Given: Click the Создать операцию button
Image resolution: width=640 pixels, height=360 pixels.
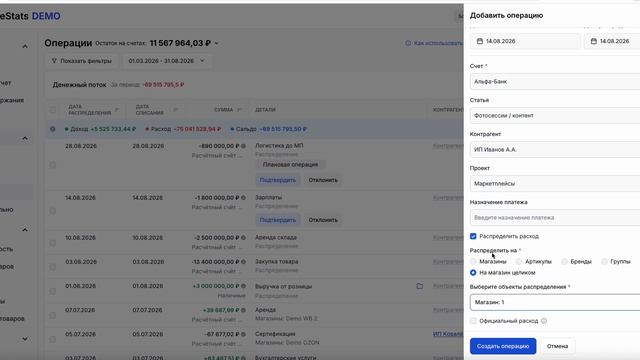Looking at the screenshot, I should point(503,346).
